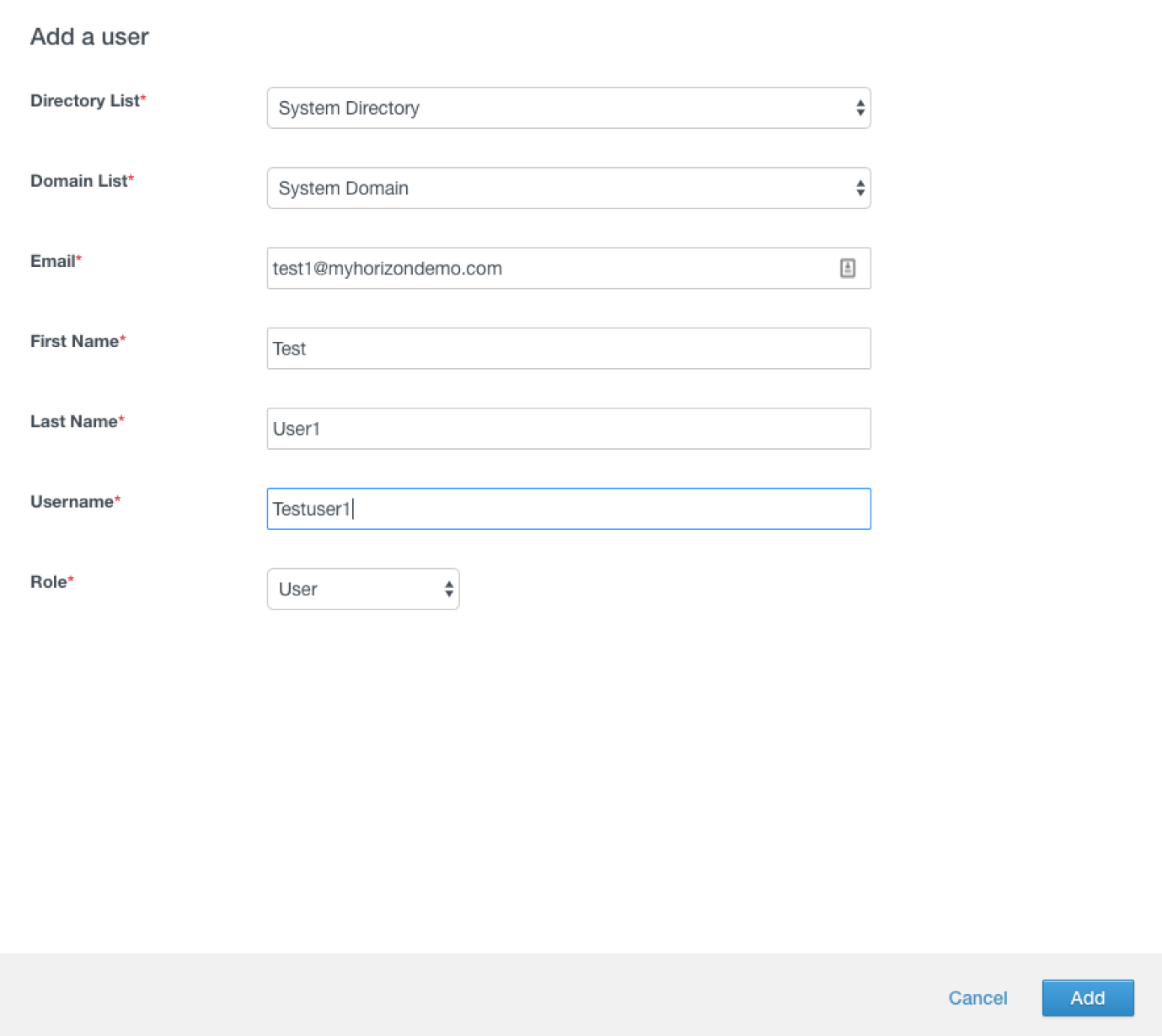The image size is (1162, 1036).
Task: Click the Add button
Action: coord(1087,998)
